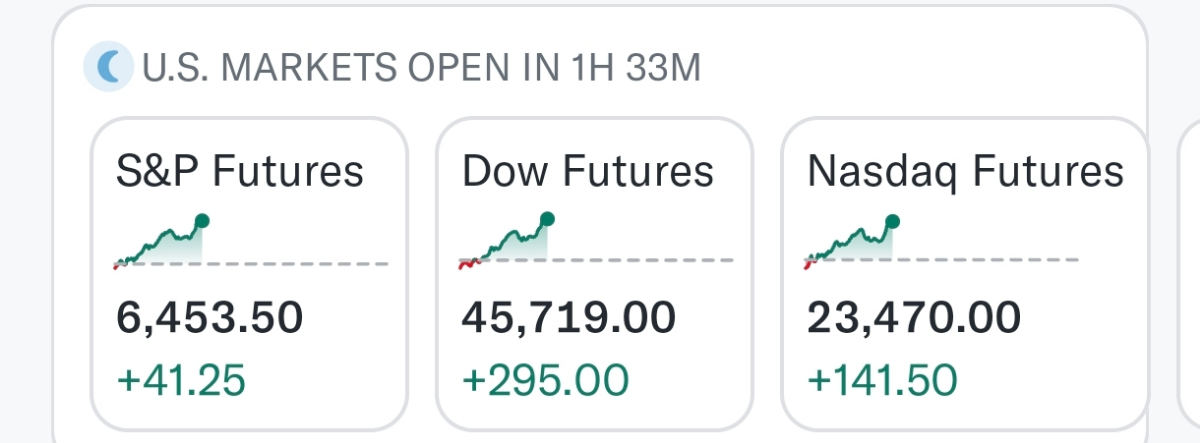Open the Dow Futures title link
This screenshot has width=1200, height=443.
coord(587,171)
